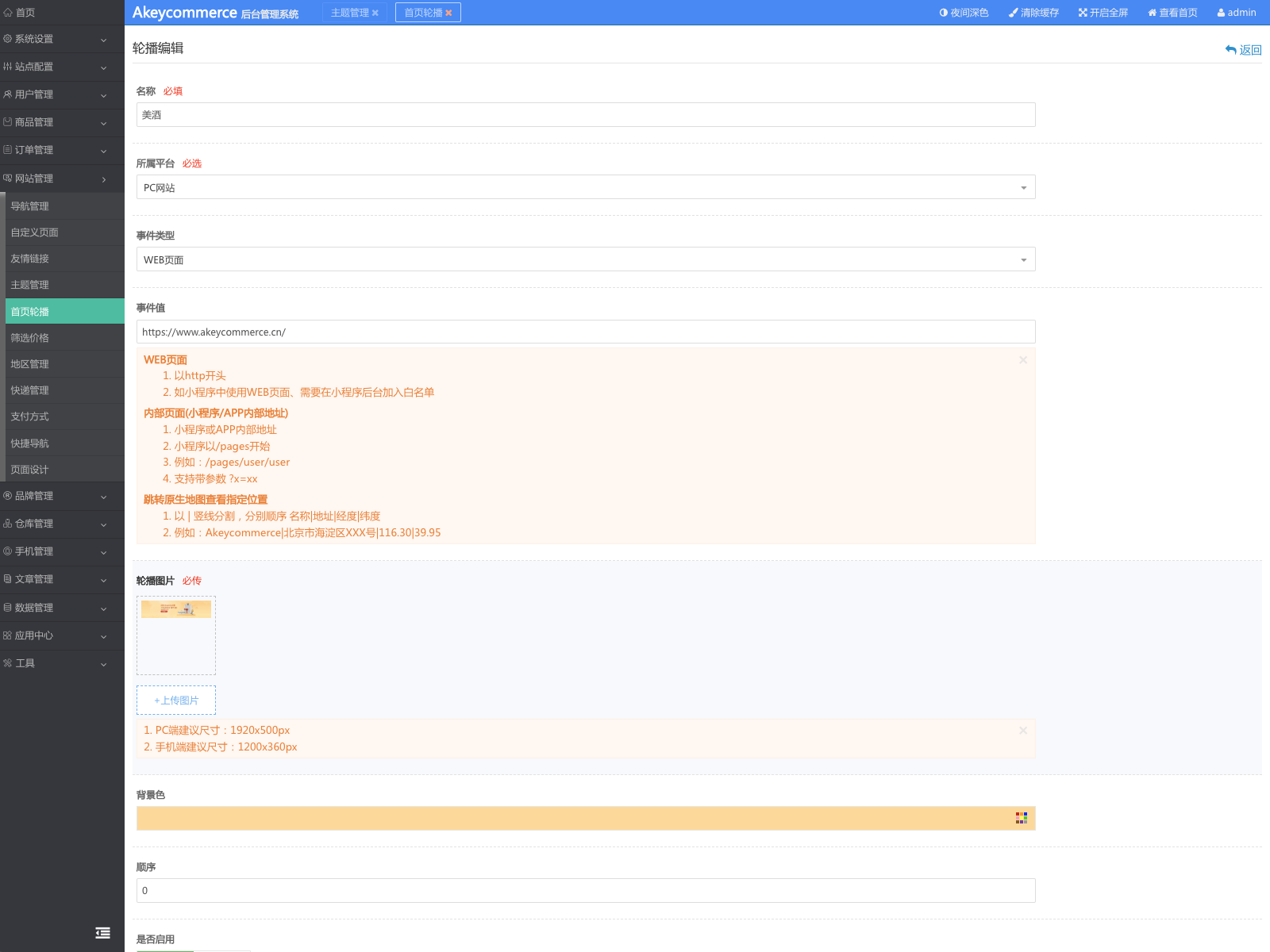Collapse the 网站管理 menu chevron
Viewport: 1270px width, 952px height.
103,179
